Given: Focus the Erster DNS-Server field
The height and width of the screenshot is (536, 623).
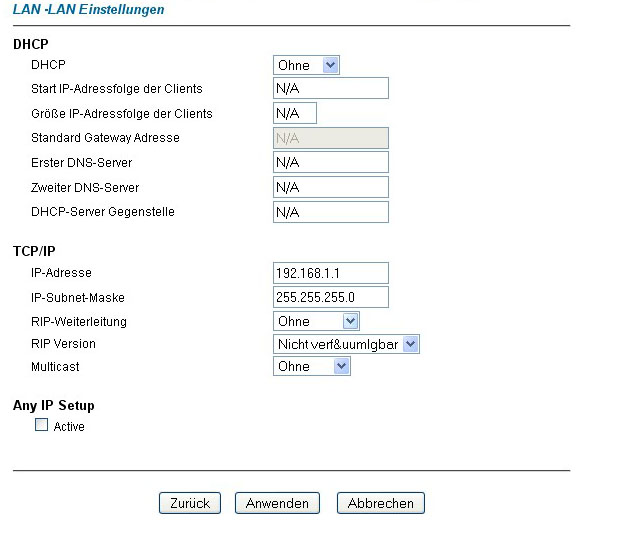Looking at the screenshot, I should click(x=330, y=162).
